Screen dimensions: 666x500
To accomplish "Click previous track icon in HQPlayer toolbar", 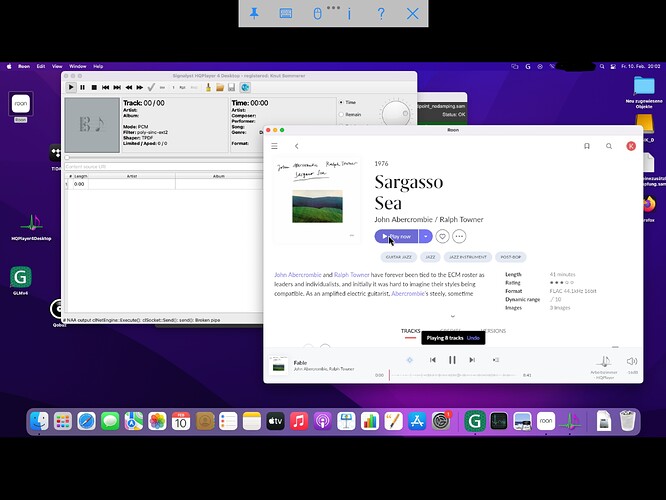I will pos(105,88).
